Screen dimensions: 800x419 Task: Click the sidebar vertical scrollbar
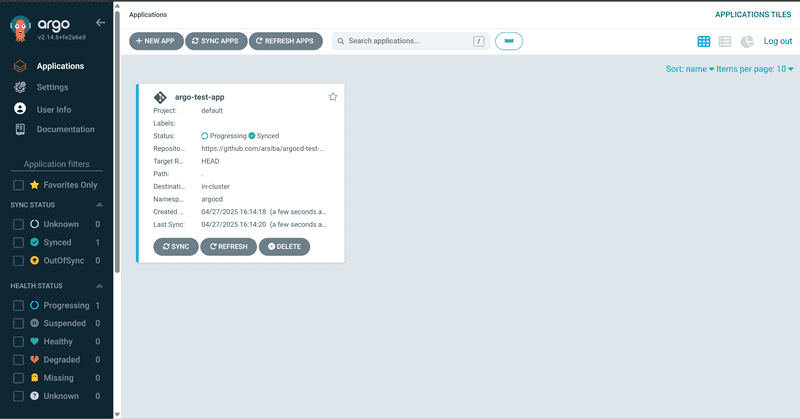[x=117, y=143]
